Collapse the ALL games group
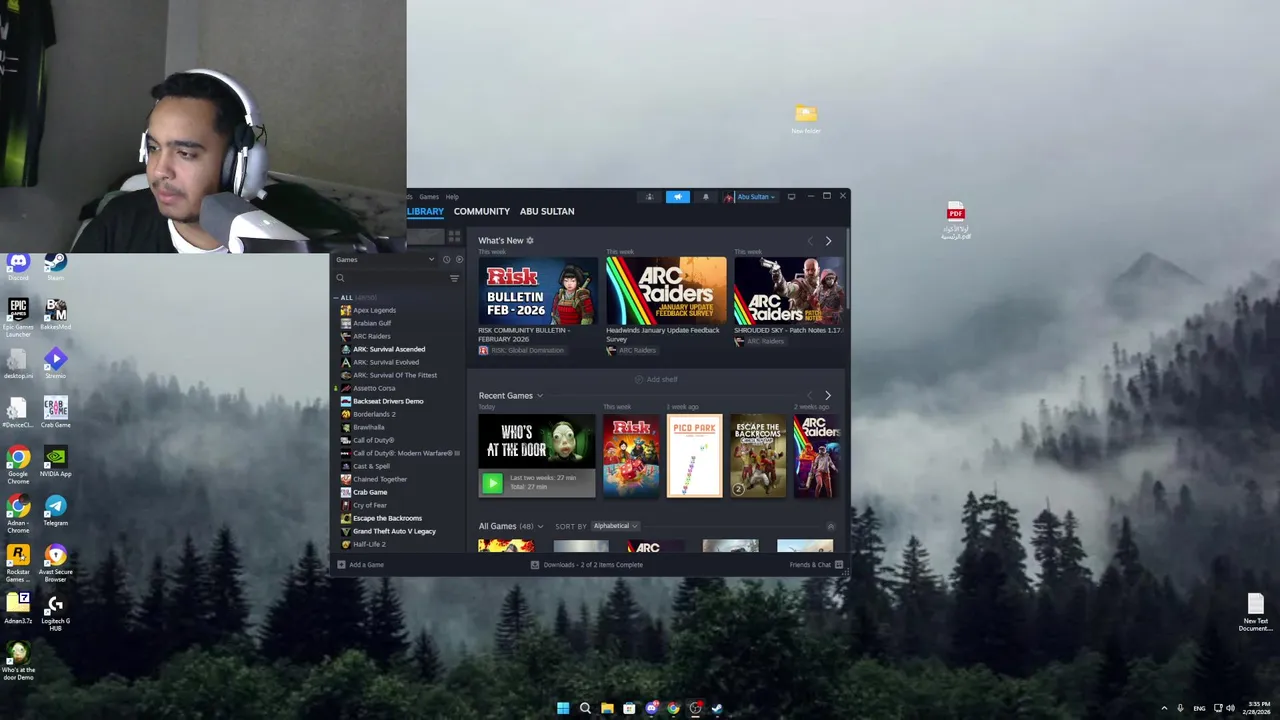This screenshot has height=720, width=1280. coord(336,298)
